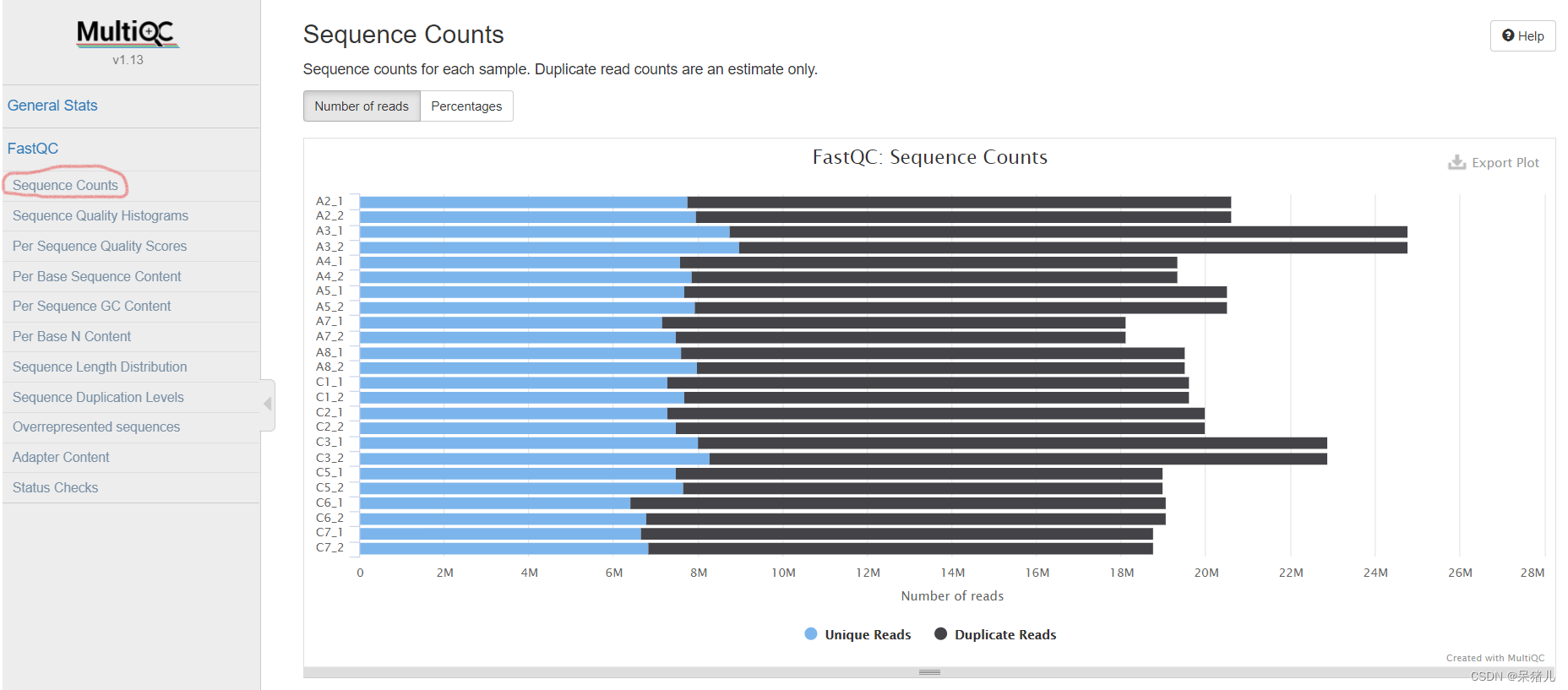This screenshot has height=690, width=1568.
Task: Go to Per Base N Content
Action: tap(72, 336)
